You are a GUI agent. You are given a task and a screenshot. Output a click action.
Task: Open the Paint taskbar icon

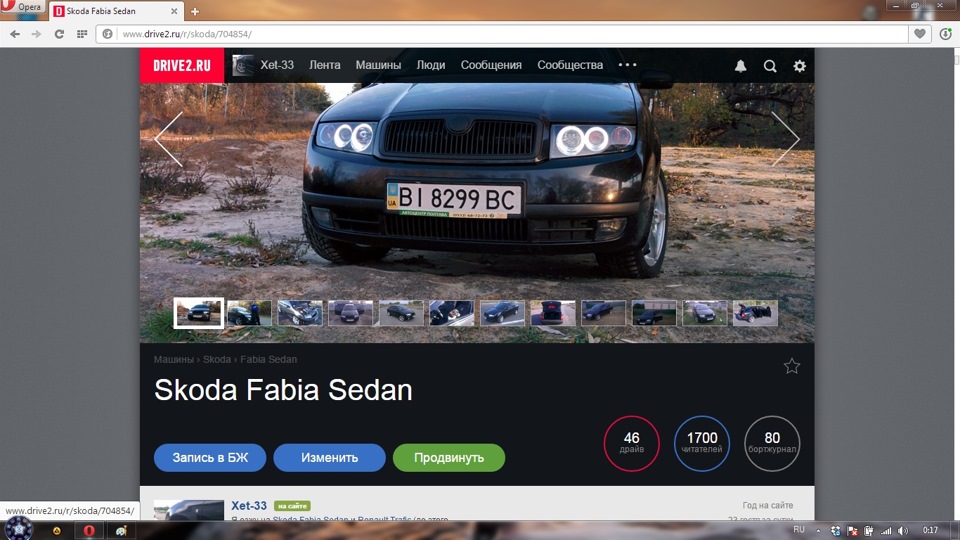click(x=121, y=531)
